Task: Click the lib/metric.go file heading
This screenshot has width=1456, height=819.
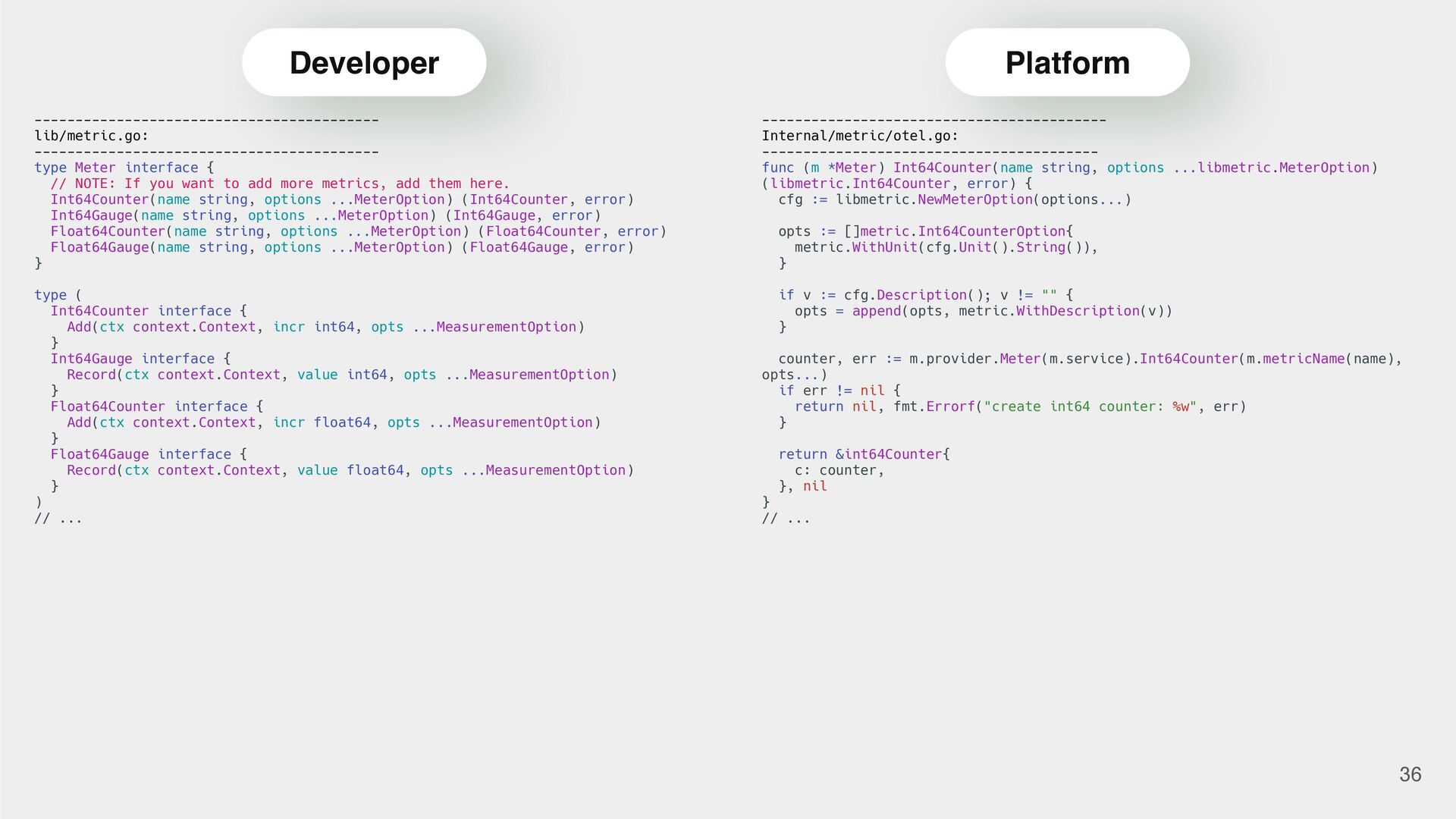Action: pos(92,136)
